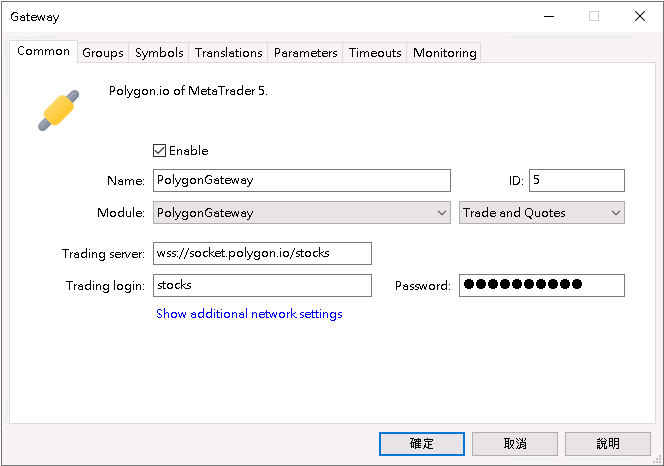664x466 pixels.
Task: Go to the Translations tab
Action: [228, 53]
